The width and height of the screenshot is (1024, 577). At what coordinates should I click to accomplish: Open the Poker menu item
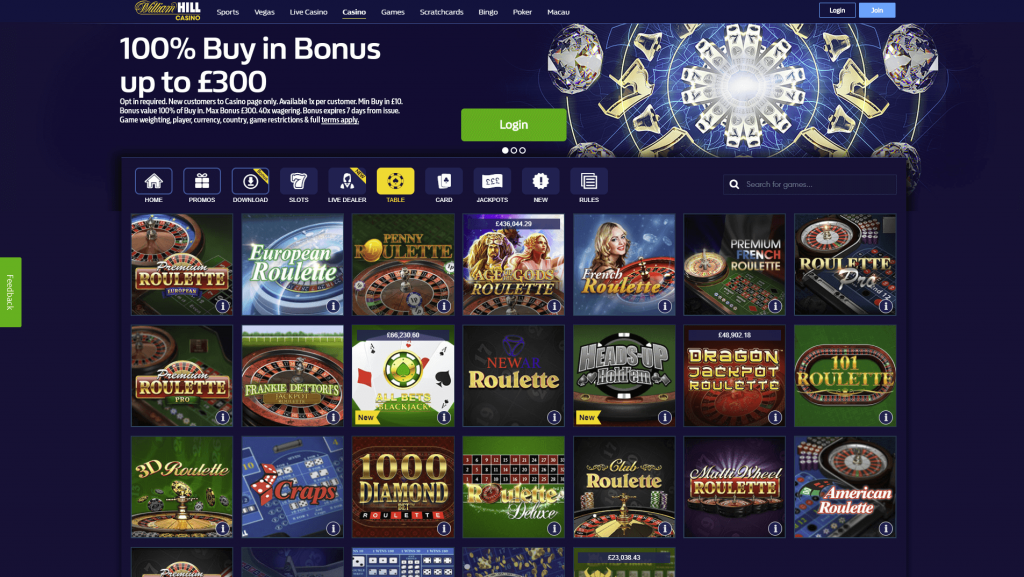[522, 12]
